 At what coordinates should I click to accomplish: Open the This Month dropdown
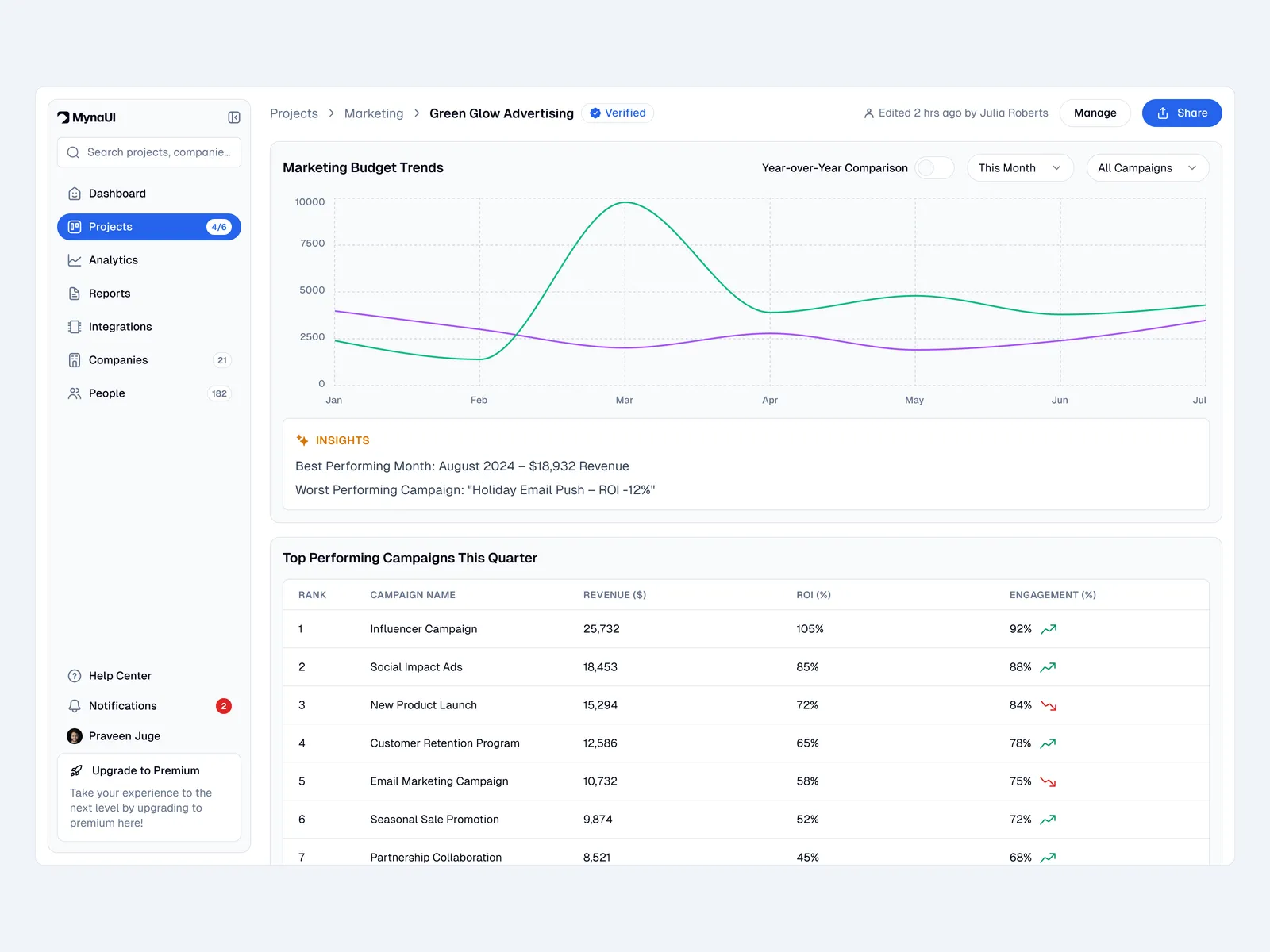point(1020,168)
